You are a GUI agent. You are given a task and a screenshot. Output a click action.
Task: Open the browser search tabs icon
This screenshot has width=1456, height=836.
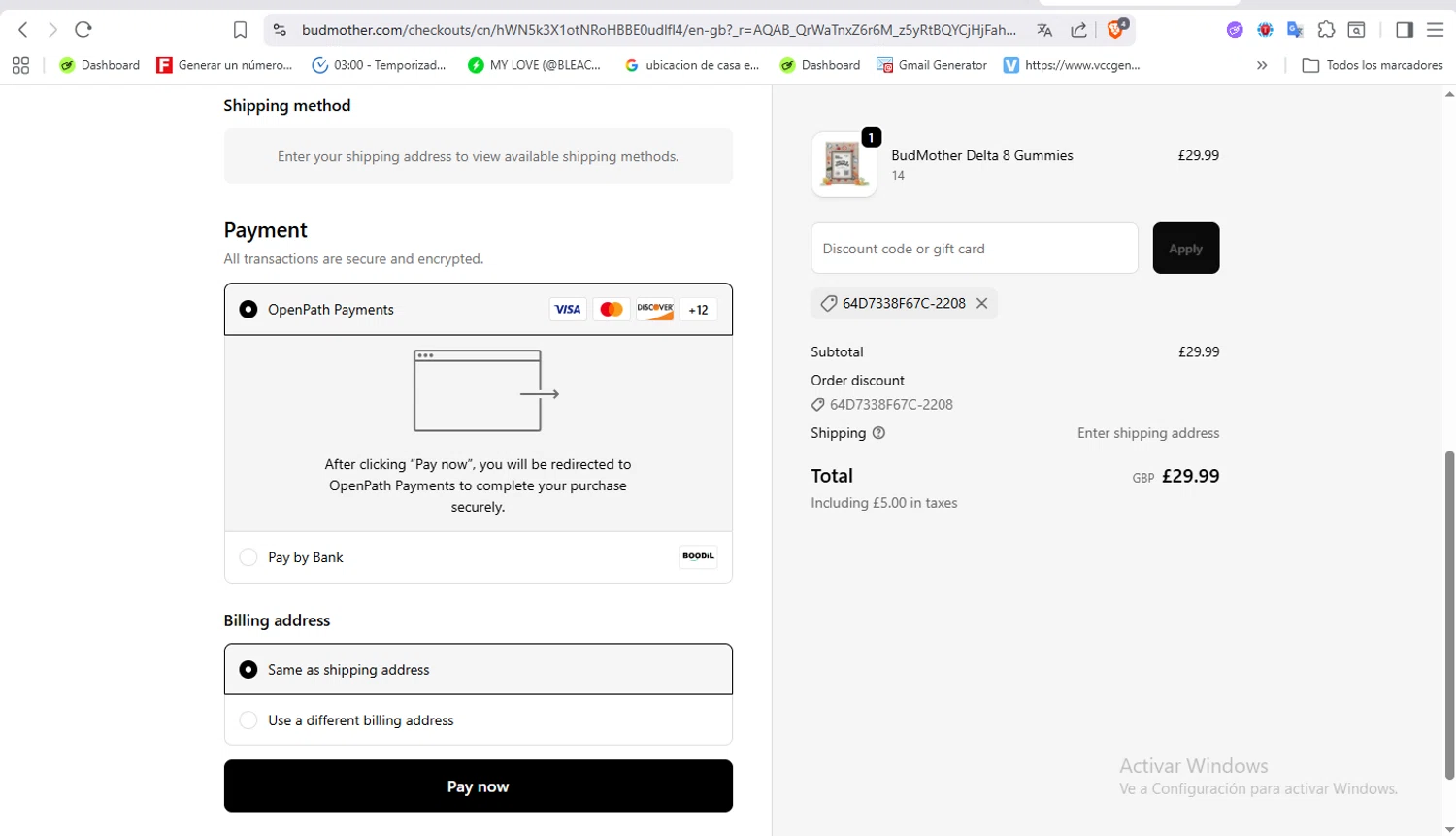point(1357,30)
